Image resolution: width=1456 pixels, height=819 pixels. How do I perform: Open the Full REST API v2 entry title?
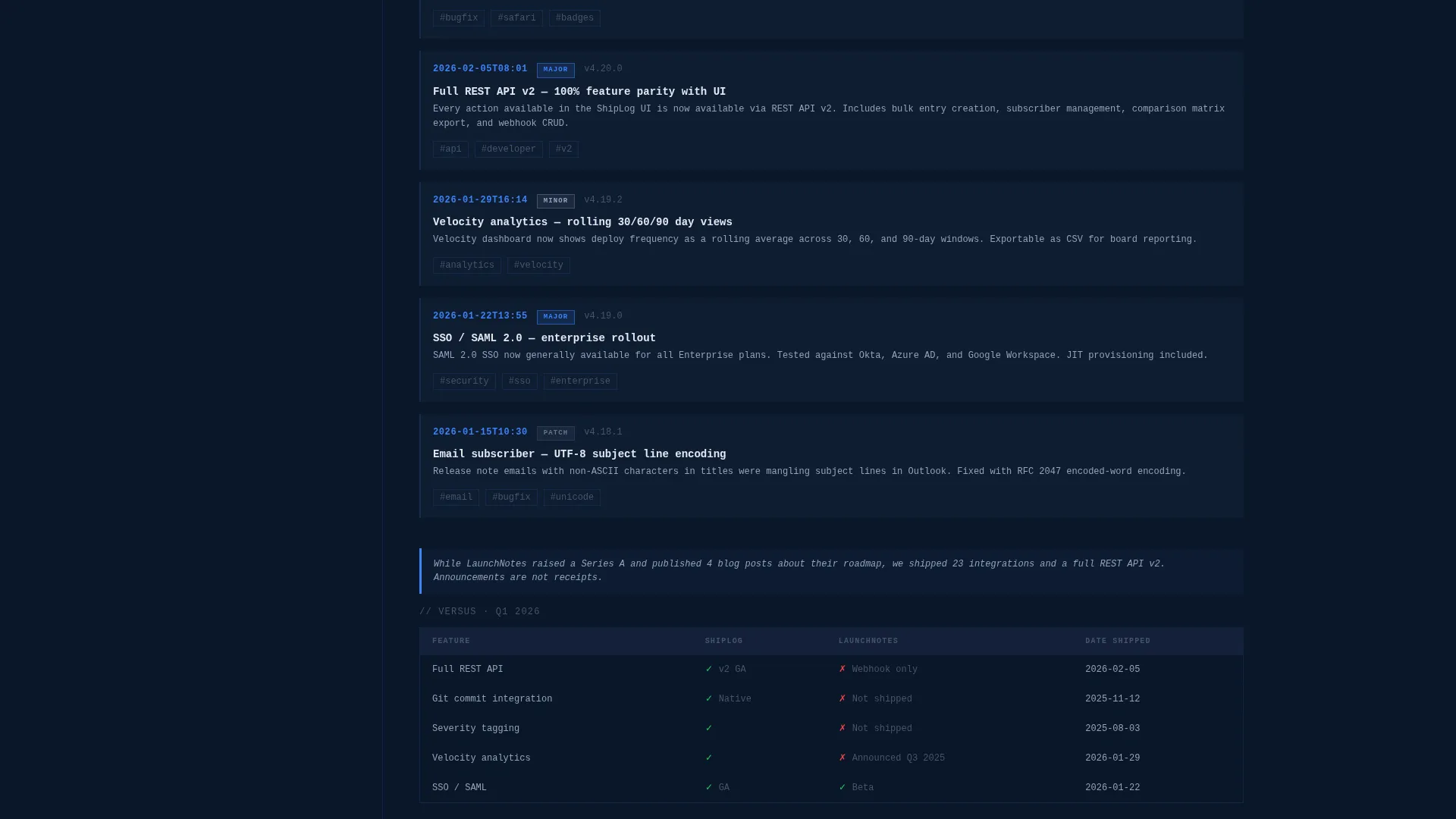(x=579, y=92)
